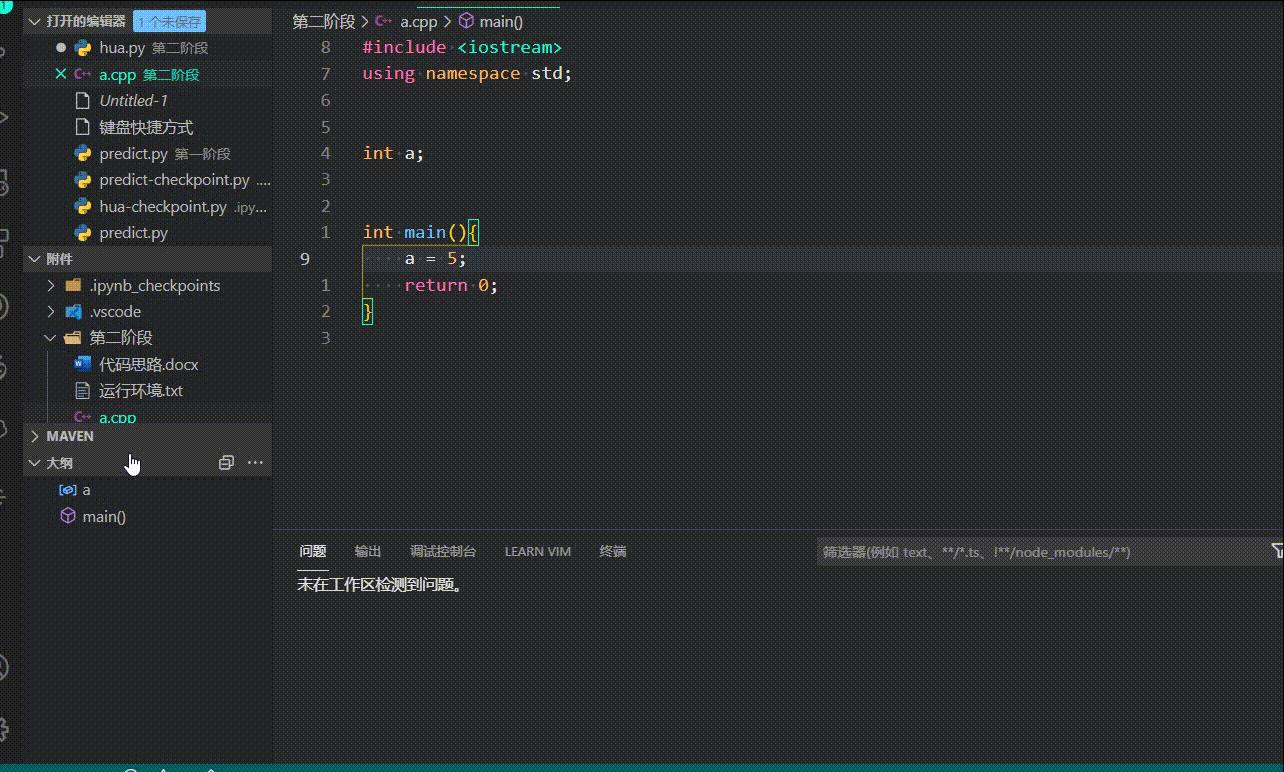The width and height of the screenshot is (1284, 772).
Task: Click the Python icon of predict-checkpoint.py
Action: tap(83, 180)
